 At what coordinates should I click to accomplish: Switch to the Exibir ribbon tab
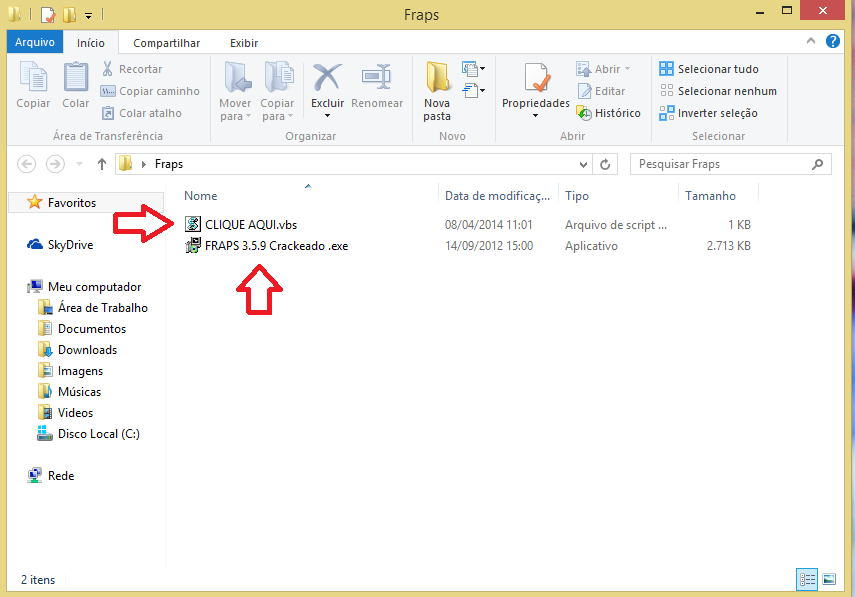[x=244, y=43]
